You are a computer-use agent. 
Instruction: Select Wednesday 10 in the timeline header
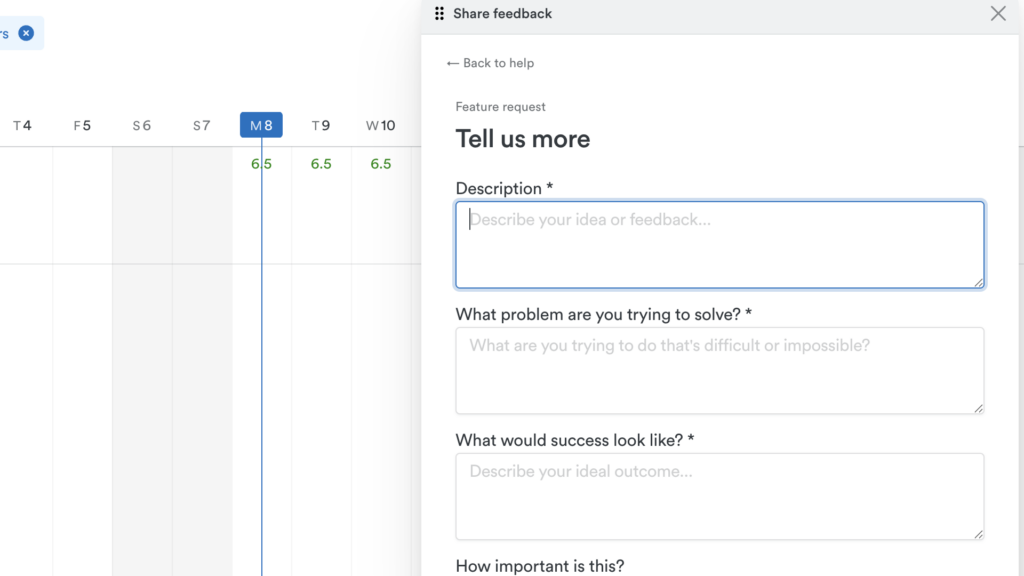pyautogui.click(x=380, y=125)
